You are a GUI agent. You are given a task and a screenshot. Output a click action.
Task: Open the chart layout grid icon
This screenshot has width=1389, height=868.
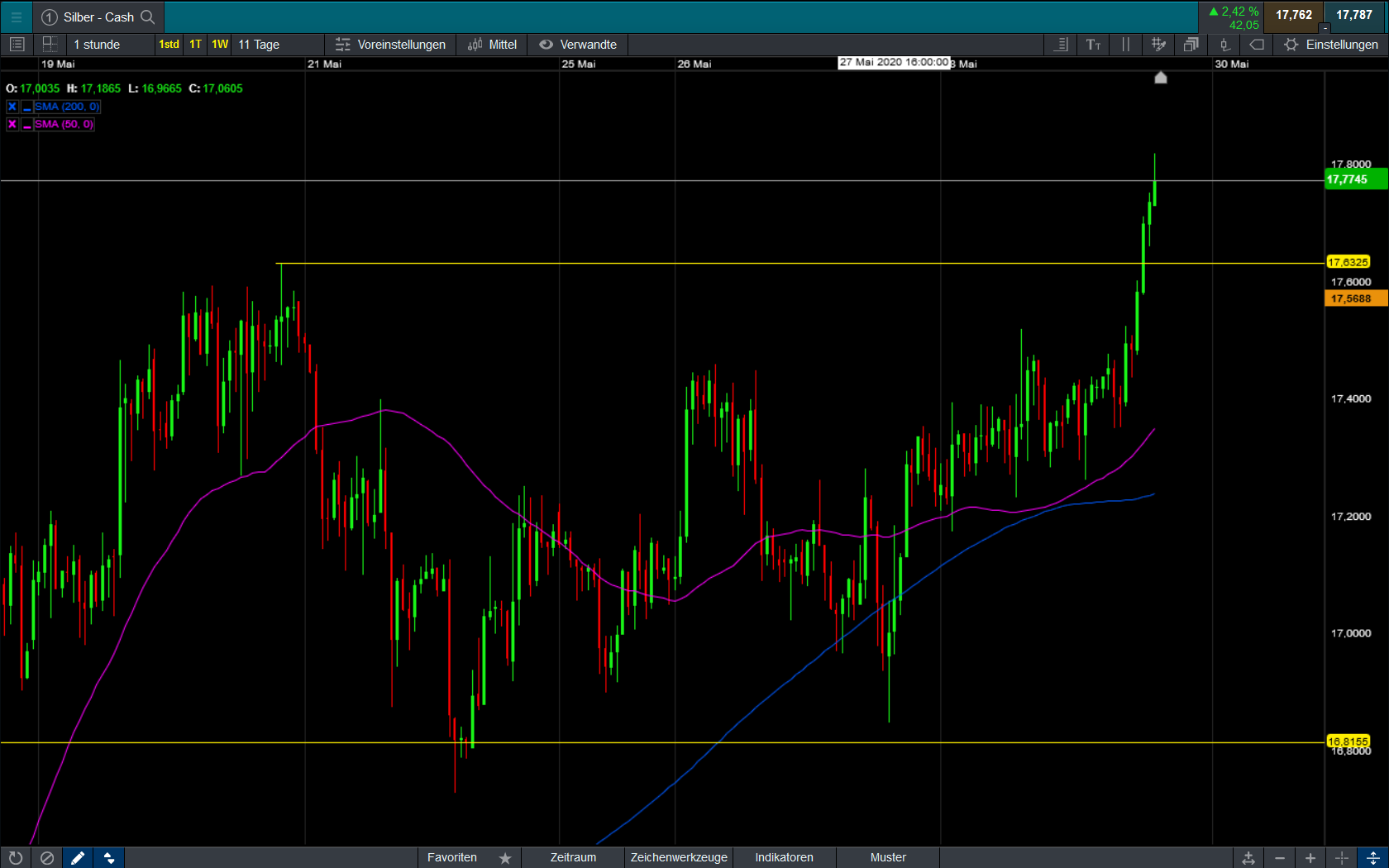[50, 45]
